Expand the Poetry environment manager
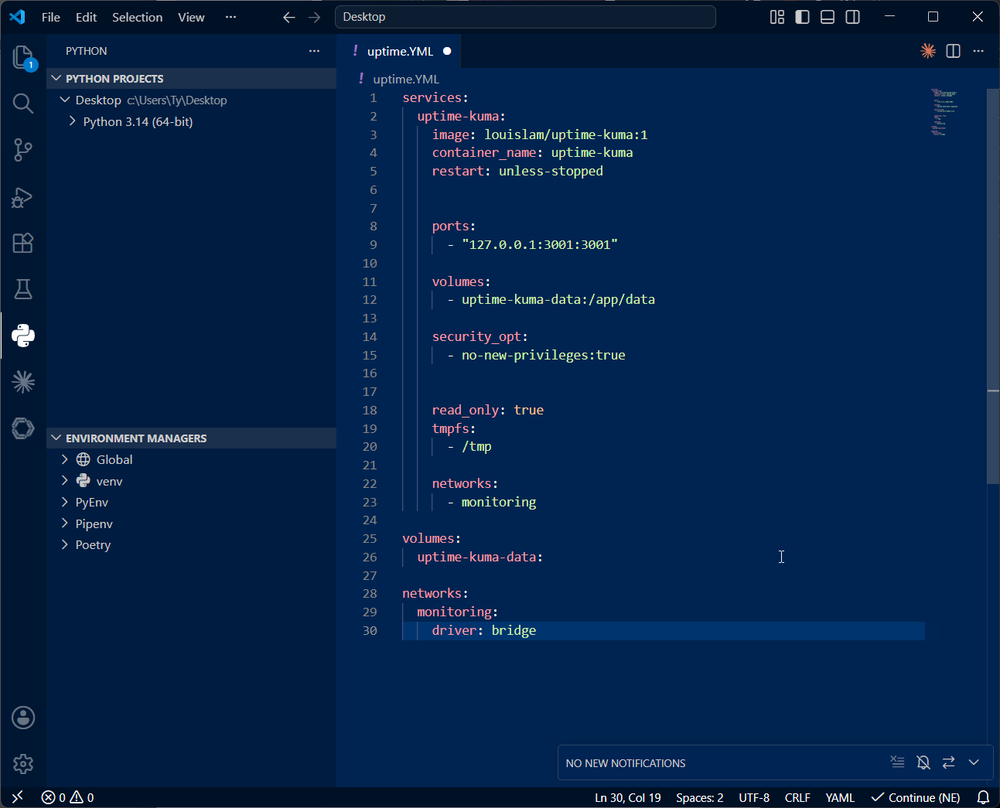 64,545
